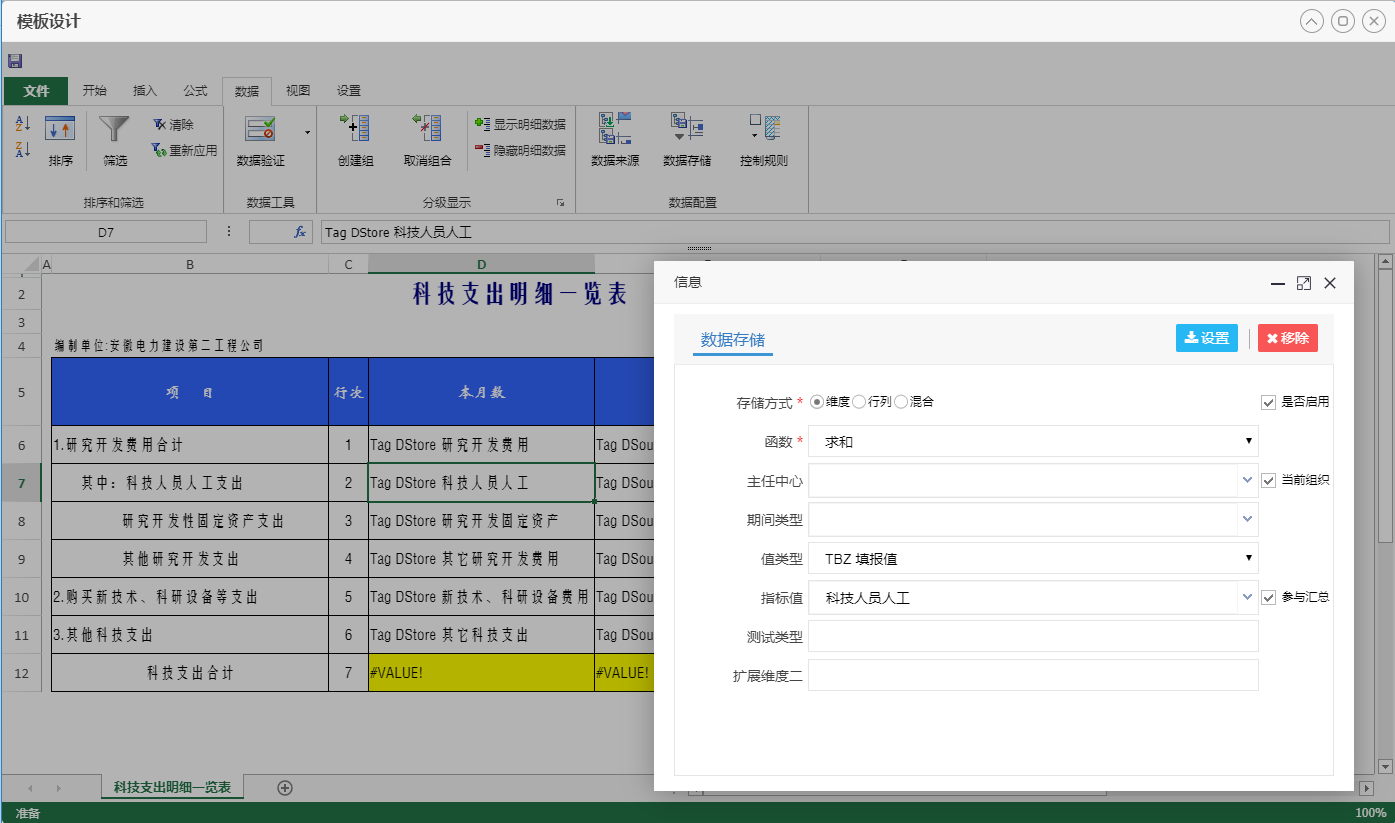1395x823 pixels.
Task: Select 行列 storage mode radio
Action: pos(860,401)
